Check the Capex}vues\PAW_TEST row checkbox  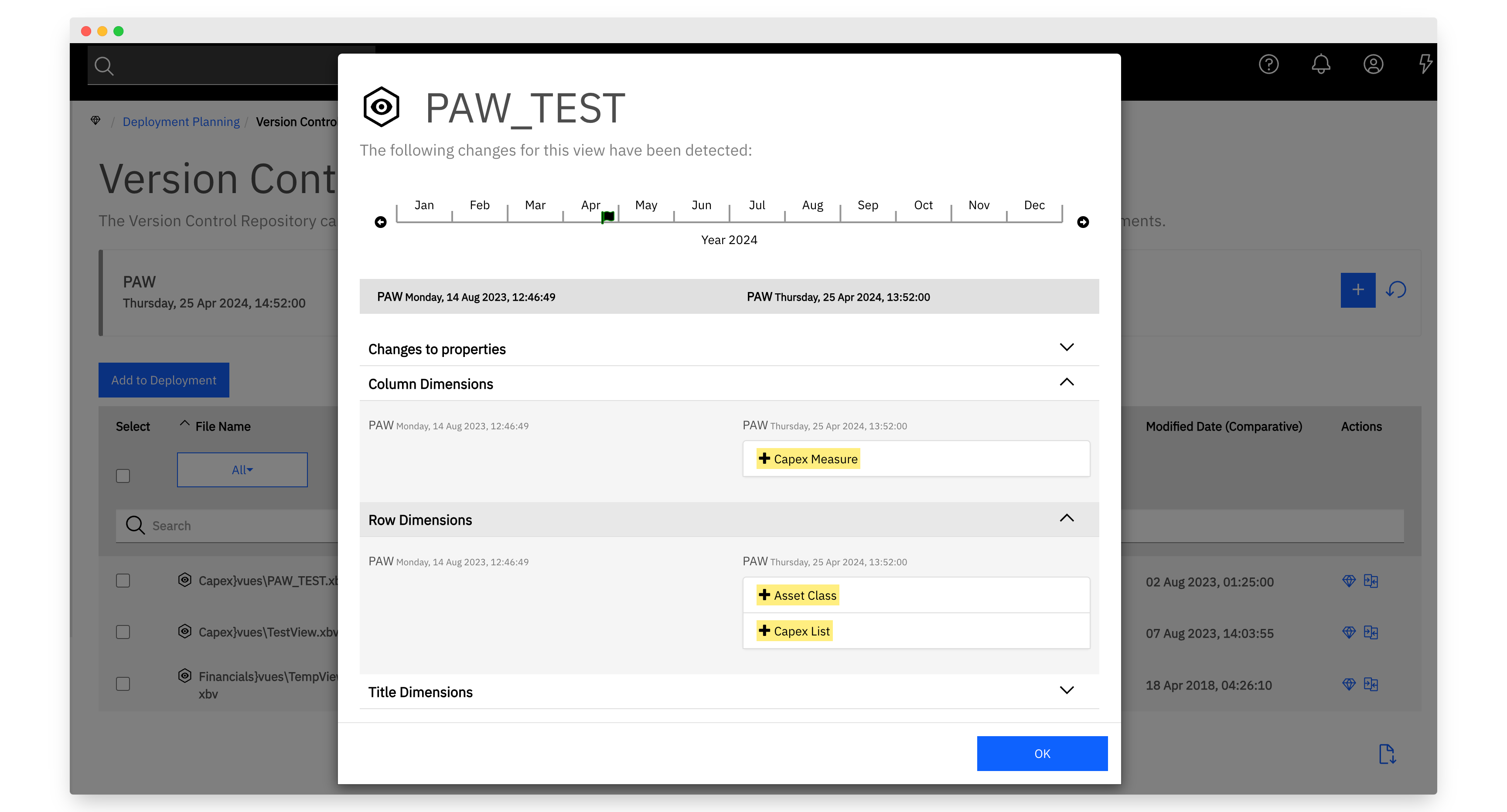(x=123, y=581)
